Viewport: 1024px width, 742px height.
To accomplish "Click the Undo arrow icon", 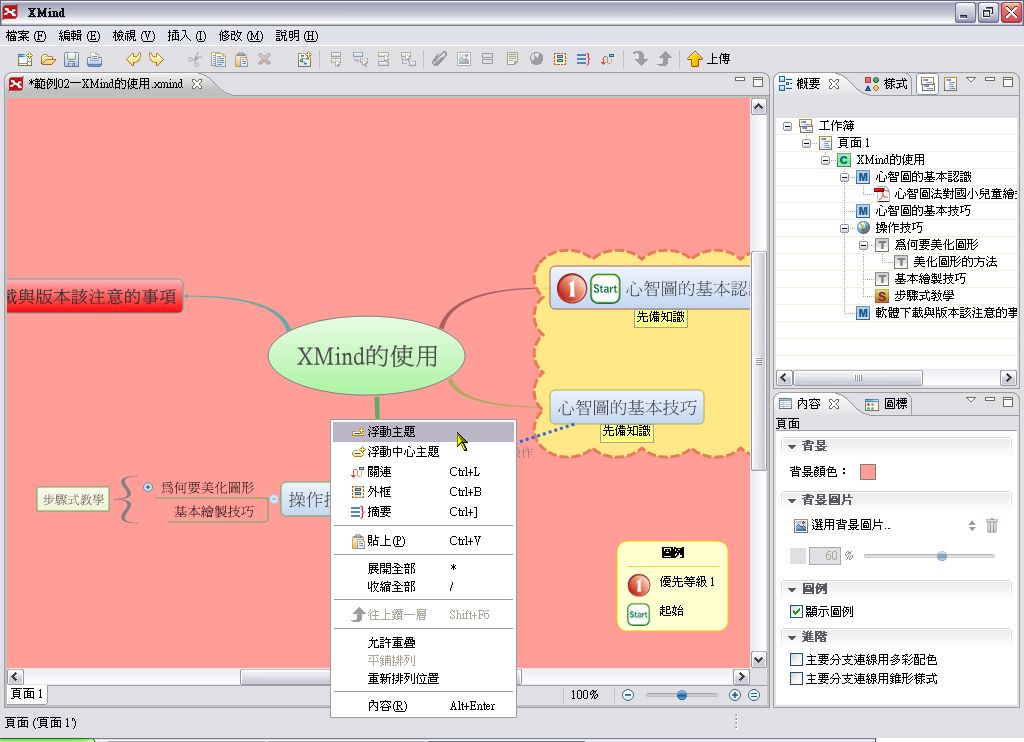I will point(133,59).
